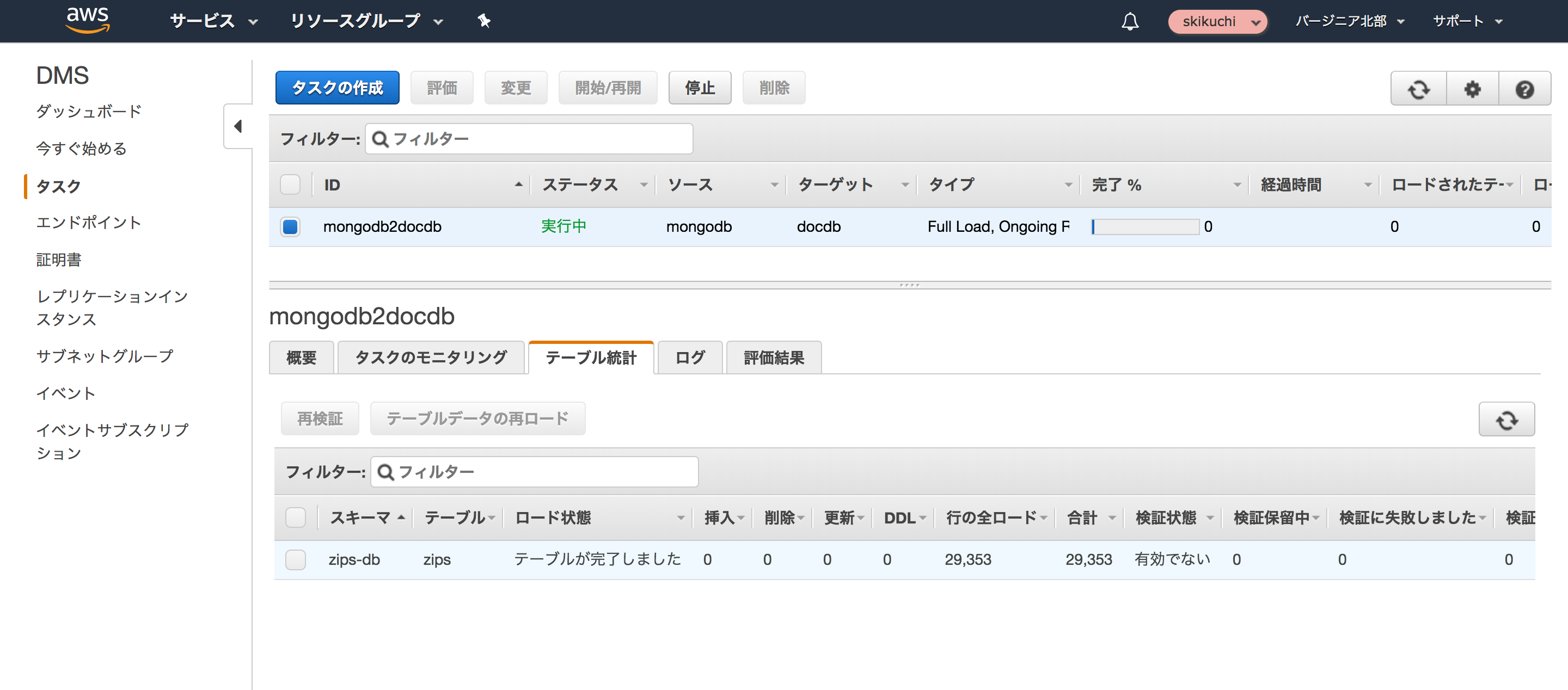Screen dimensions: 1568x690
Task: Click the pin icon in top navigation
Action: pyautogui.click(x=484, y=21)
